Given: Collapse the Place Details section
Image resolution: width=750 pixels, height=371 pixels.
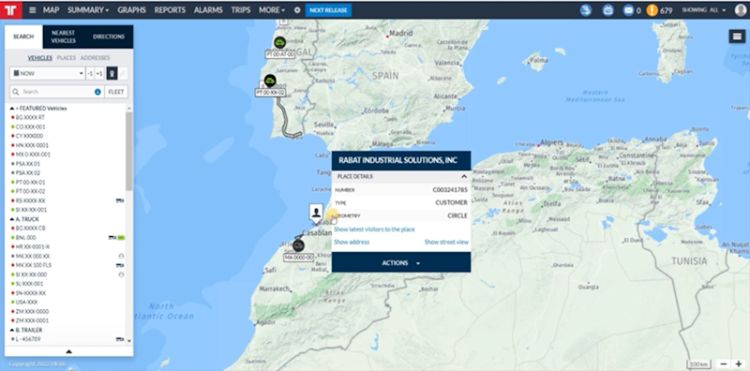Looking at the screenshot, I should tap(463, 176).
